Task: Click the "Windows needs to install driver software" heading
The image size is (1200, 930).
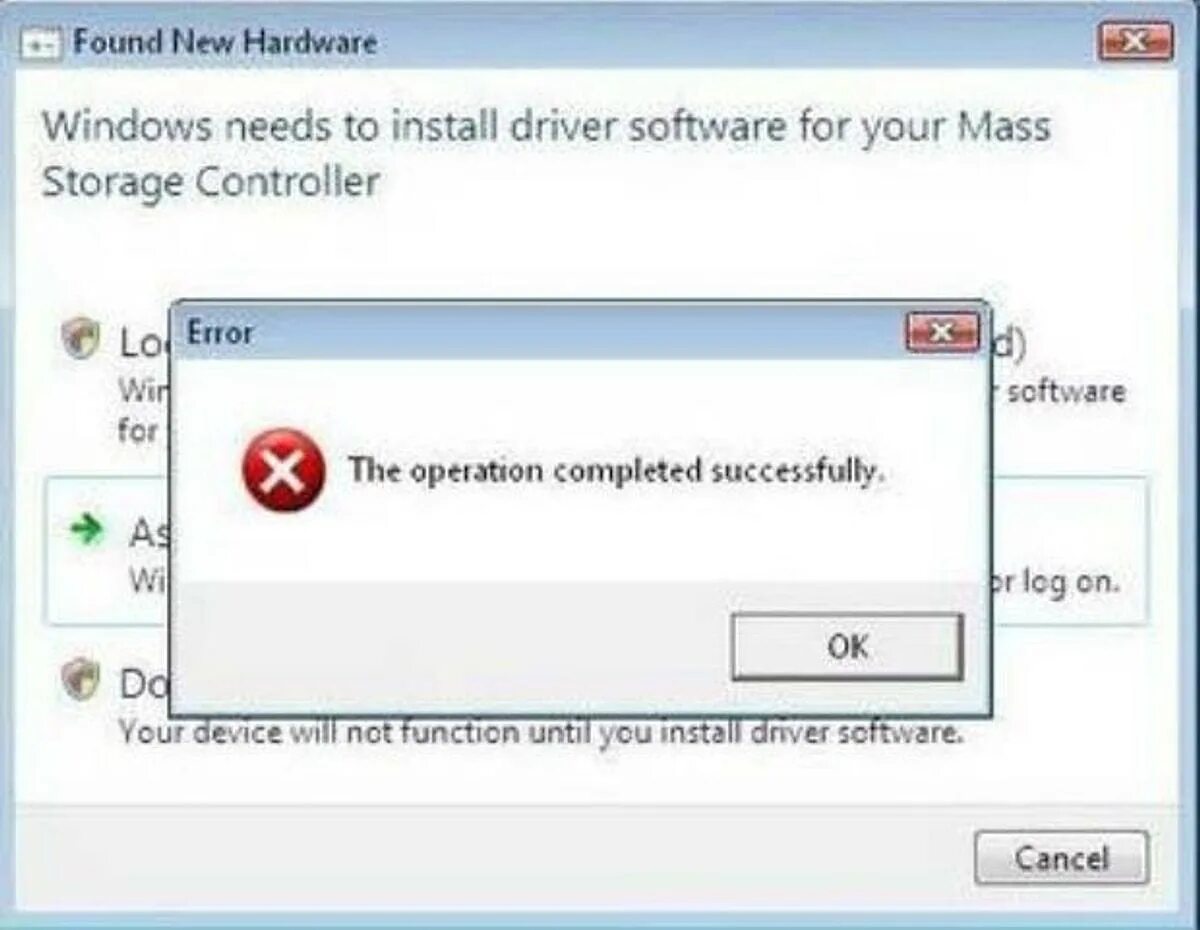Action: pos(546,128)
